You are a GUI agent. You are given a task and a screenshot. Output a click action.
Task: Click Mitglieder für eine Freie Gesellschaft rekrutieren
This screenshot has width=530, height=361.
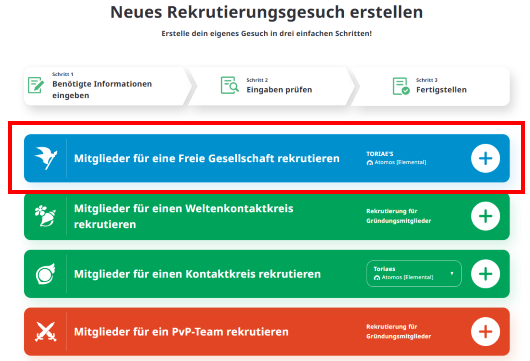click(207, 159)
